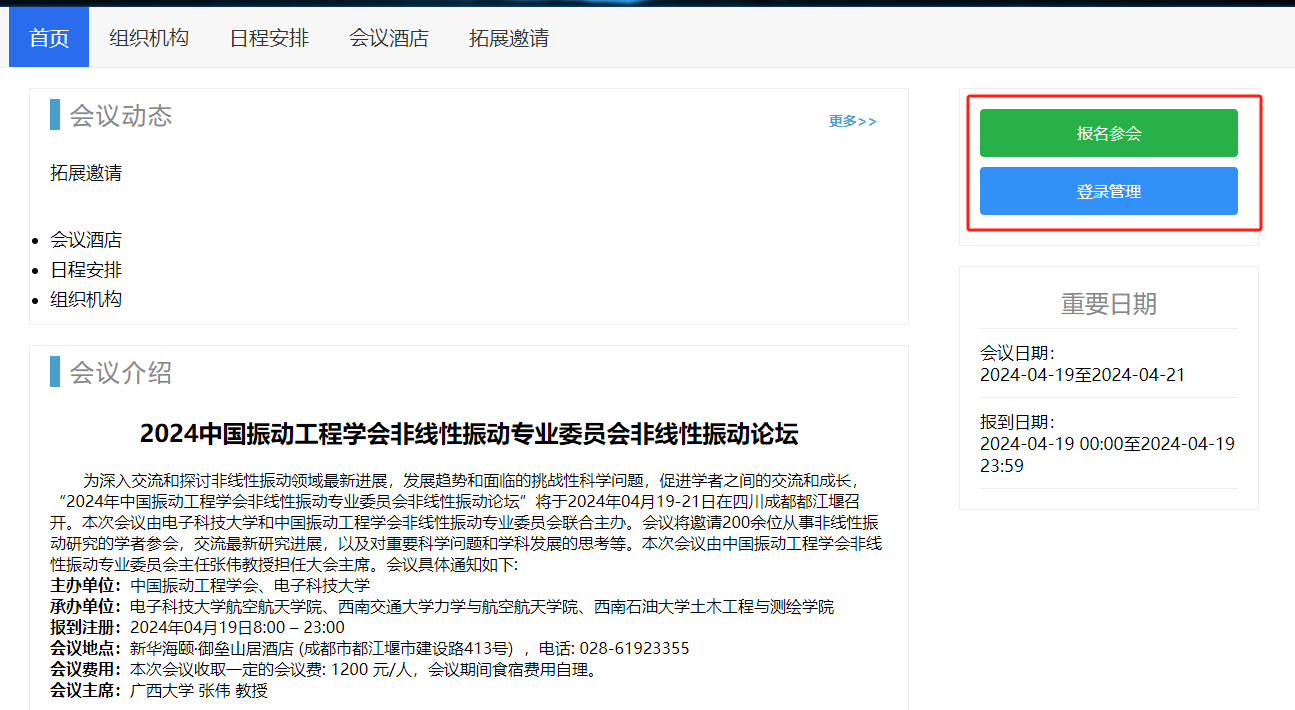Go to 组织机构 in the top navigation bar
Image resolution: width=1295 pixels, height=710 pixels.
pos(149,38)
